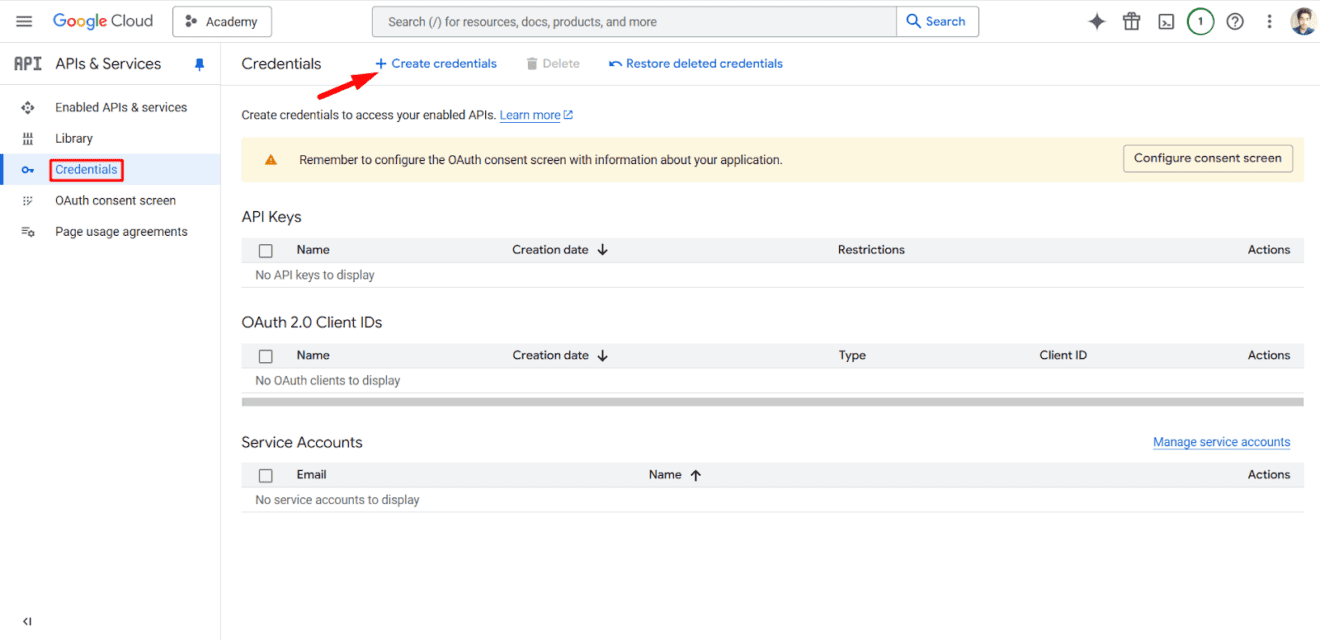Open Manage service accounts link
Screen dimensions: 1320x640
pyautogui.click(x=1222, y=442)
